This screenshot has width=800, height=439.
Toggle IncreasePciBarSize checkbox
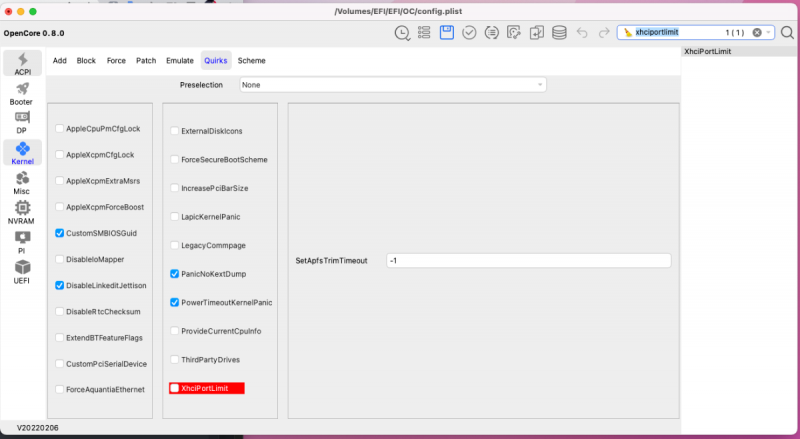[174, 188]
